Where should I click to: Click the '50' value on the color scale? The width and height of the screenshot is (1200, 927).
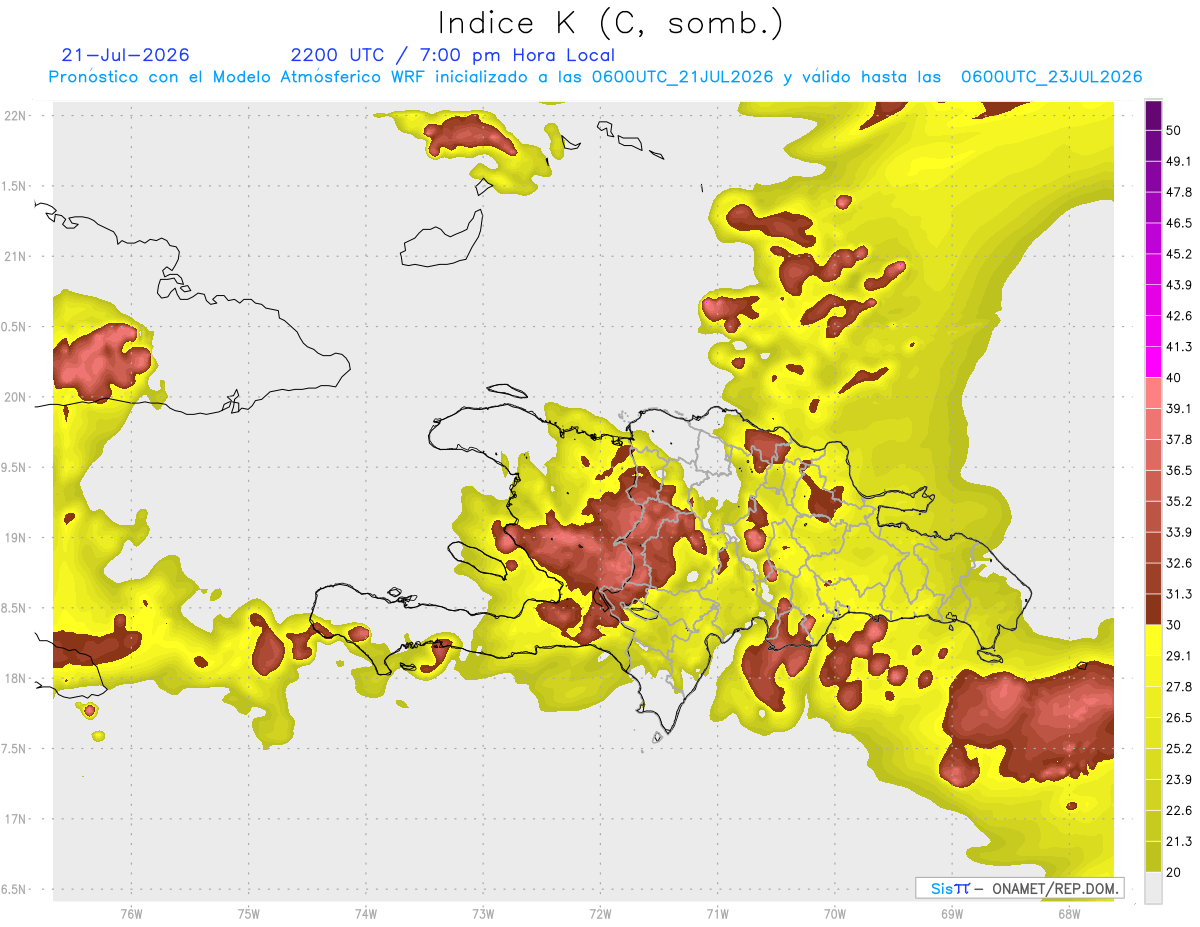click(1175, 130)
